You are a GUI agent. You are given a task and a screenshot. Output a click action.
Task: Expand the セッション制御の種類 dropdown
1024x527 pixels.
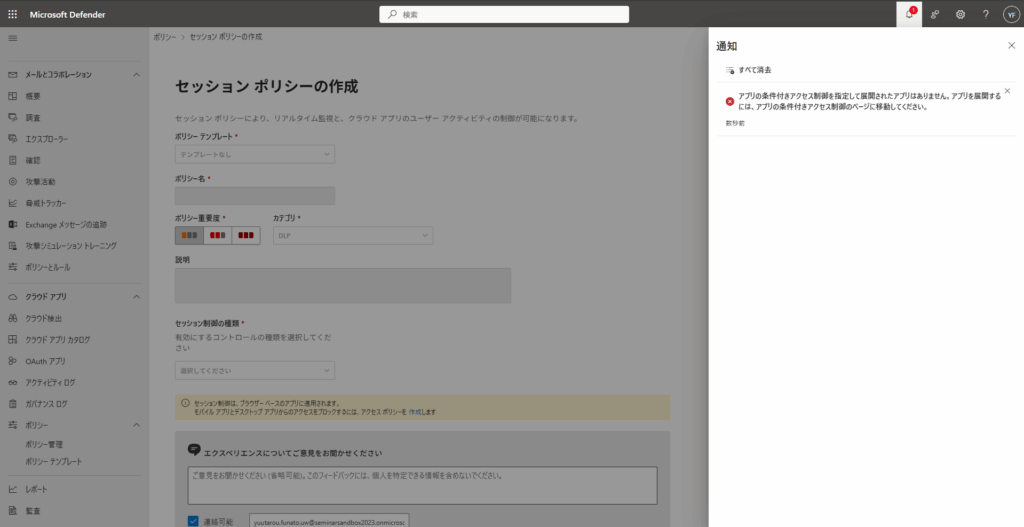(x=255, y=370)
